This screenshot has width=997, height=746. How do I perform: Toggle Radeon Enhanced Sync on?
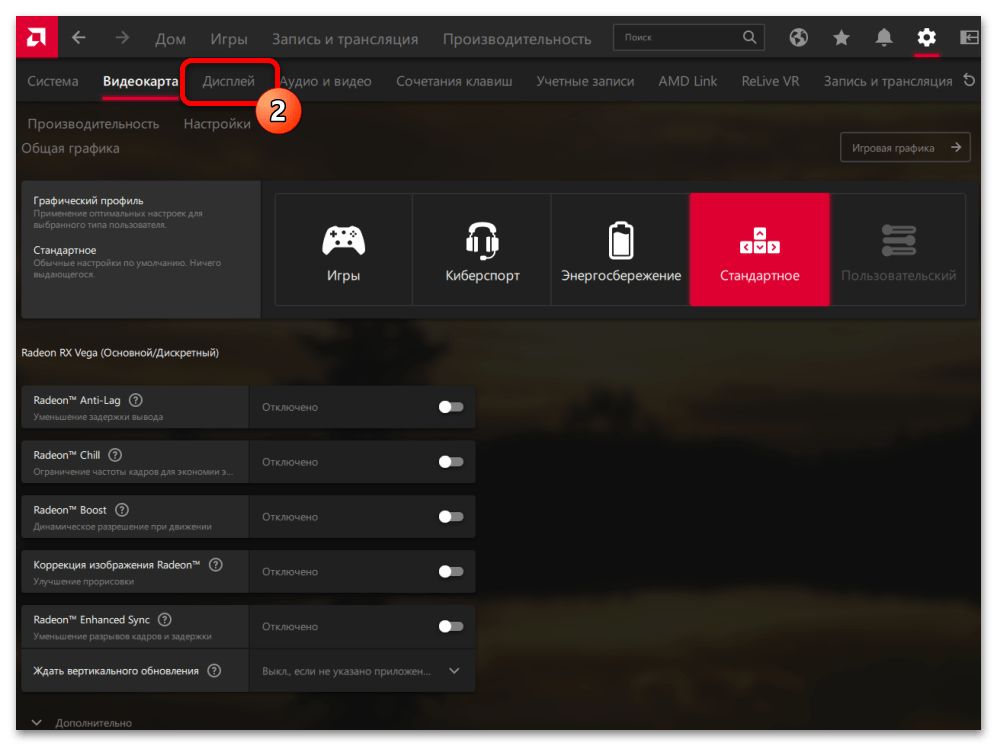pos(451,626)
